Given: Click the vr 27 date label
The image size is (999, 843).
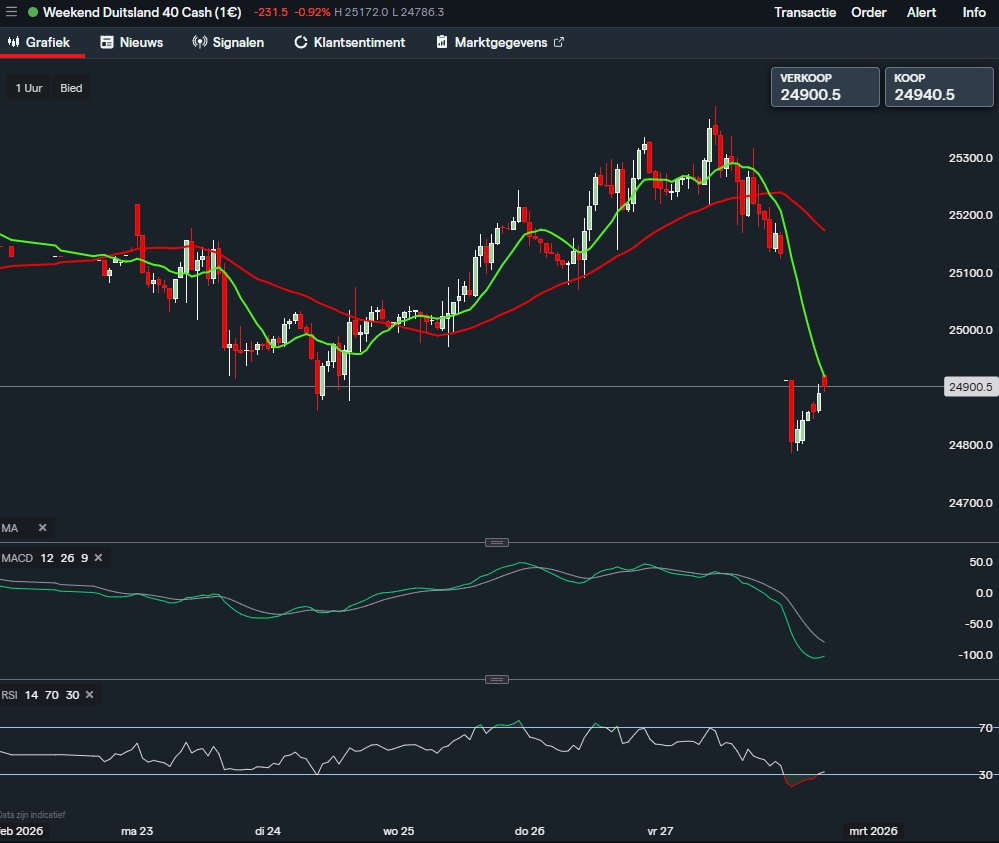Looking at the screenshot, I should [x=660, y=831].
